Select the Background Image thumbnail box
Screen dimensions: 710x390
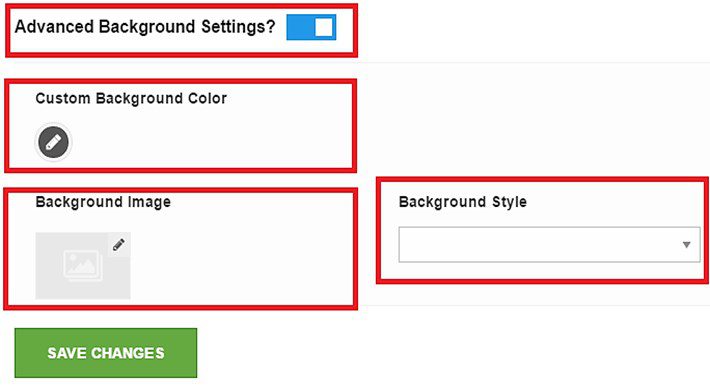(x=83, y=266)
